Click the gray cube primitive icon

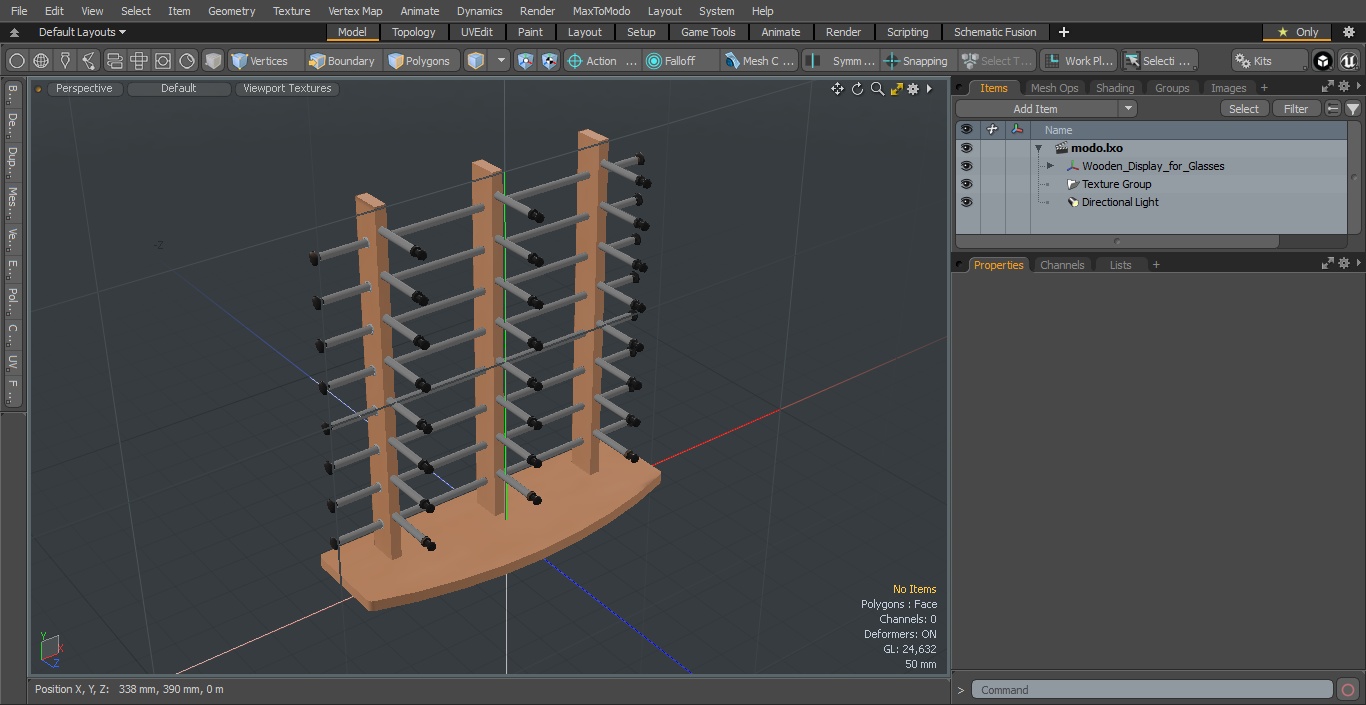(213, 61)
